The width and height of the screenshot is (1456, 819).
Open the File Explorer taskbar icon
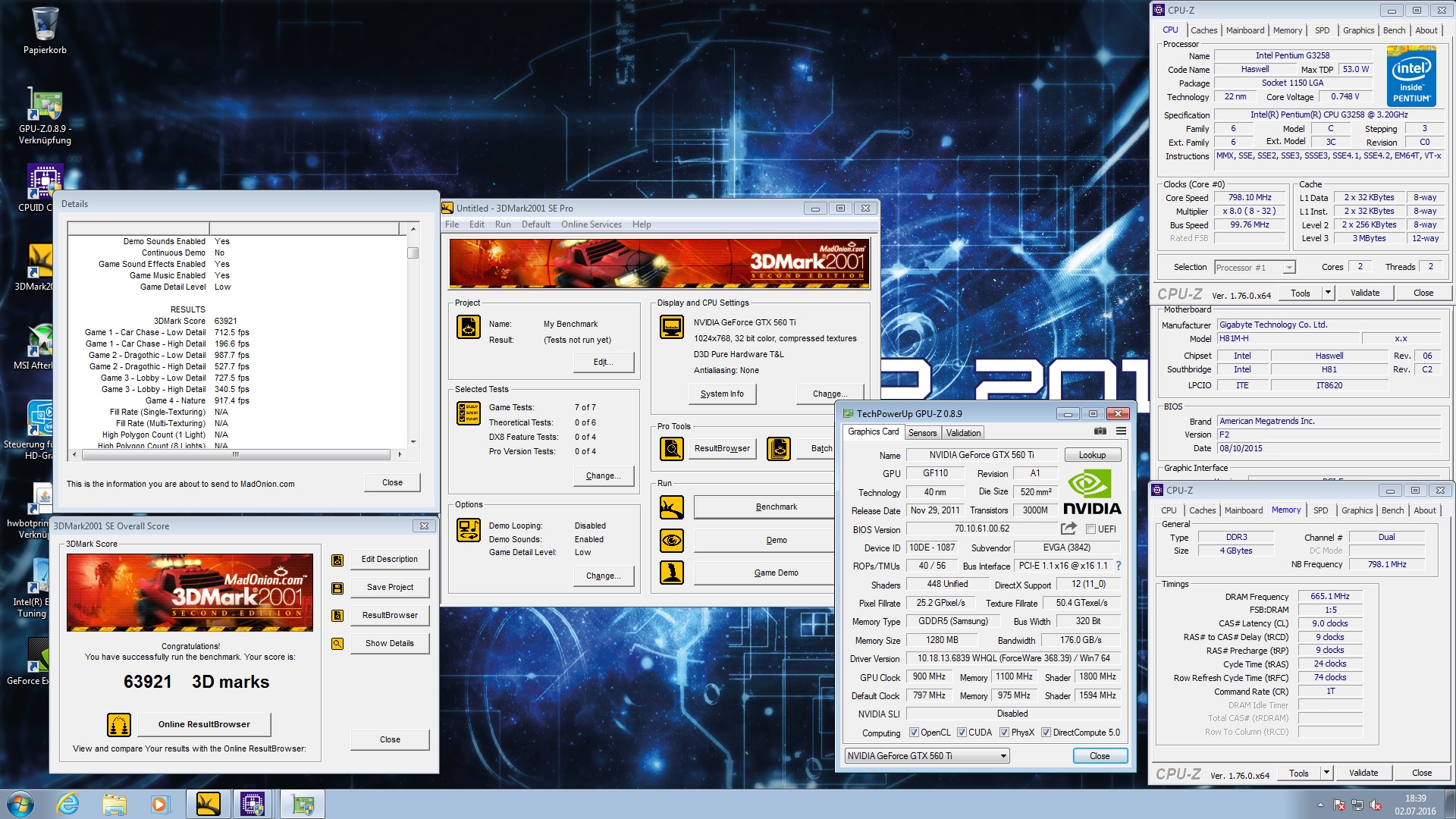click(115, 804)
